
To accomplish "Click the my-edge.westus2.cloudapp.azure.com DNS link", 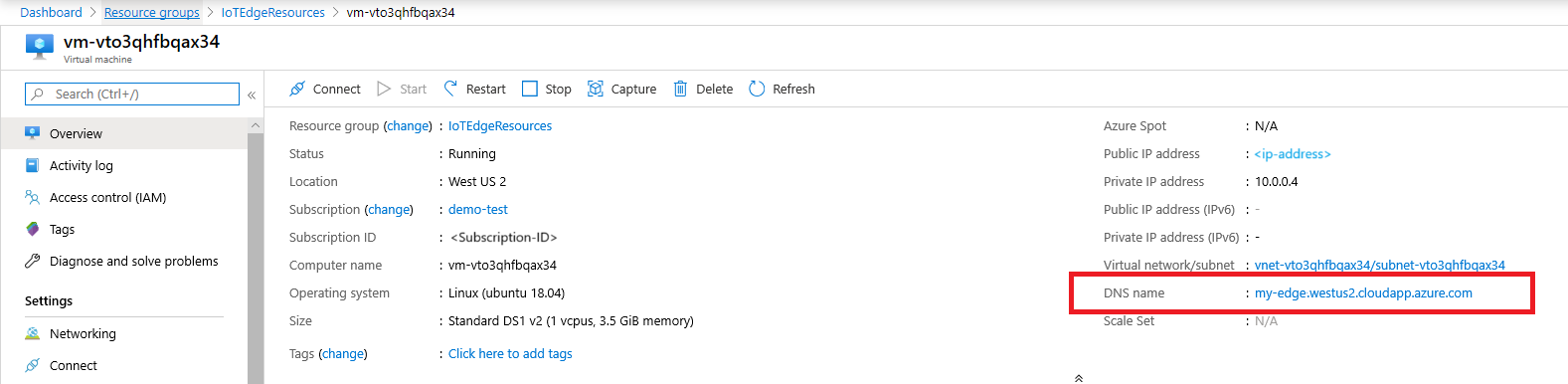I will coord(1363,293).
